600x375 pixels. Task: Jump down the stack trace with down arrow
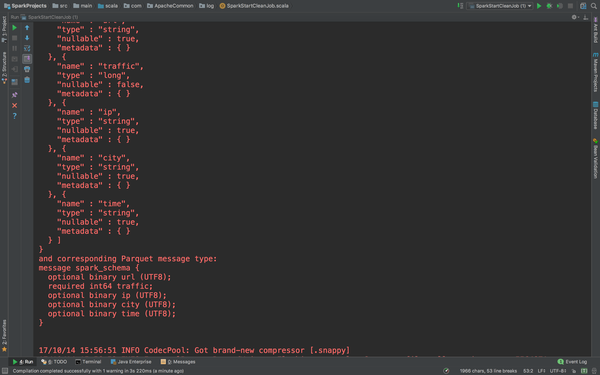[x=27, y=38]
